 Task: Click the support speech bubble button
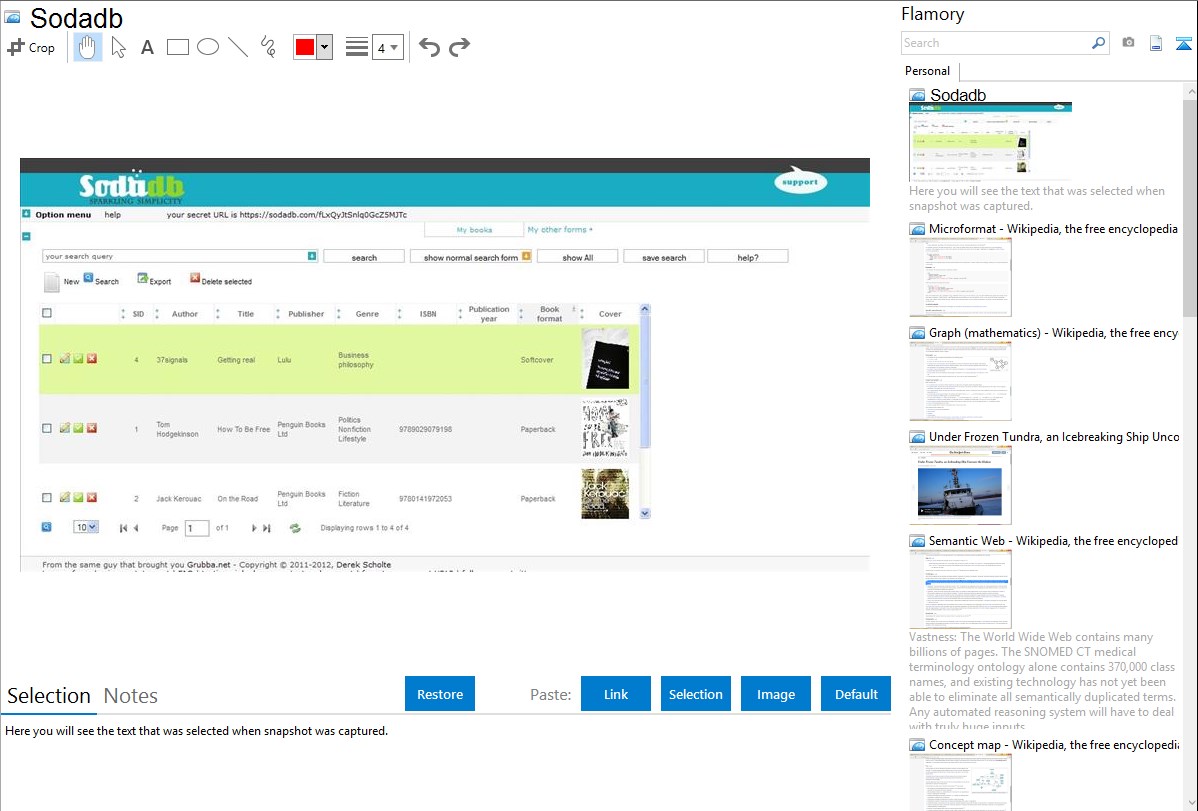[800, 181]
